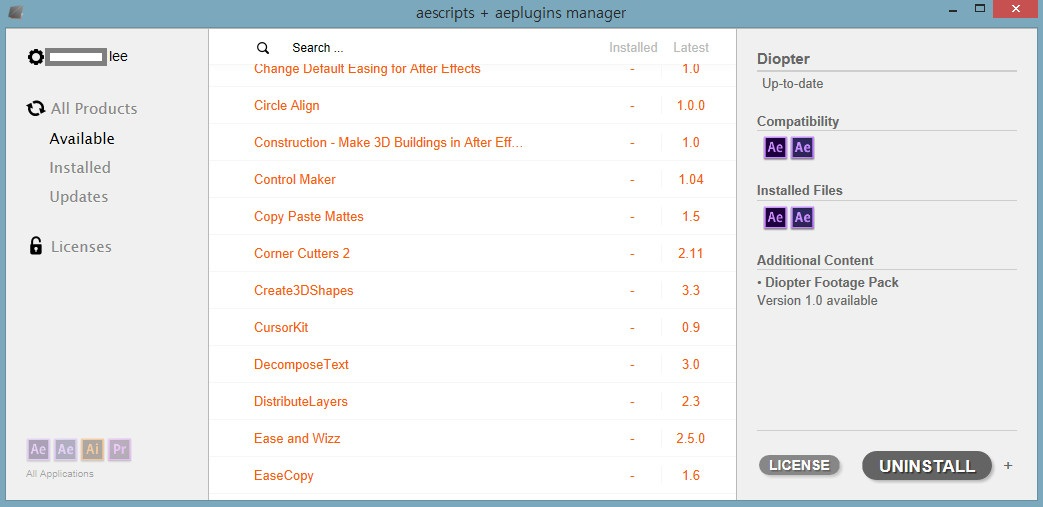The height and width of the screenshot is (507, 1043).
Task: Select the DistributeLayers product
Action: pyautogui.click(x=301, y=401)
